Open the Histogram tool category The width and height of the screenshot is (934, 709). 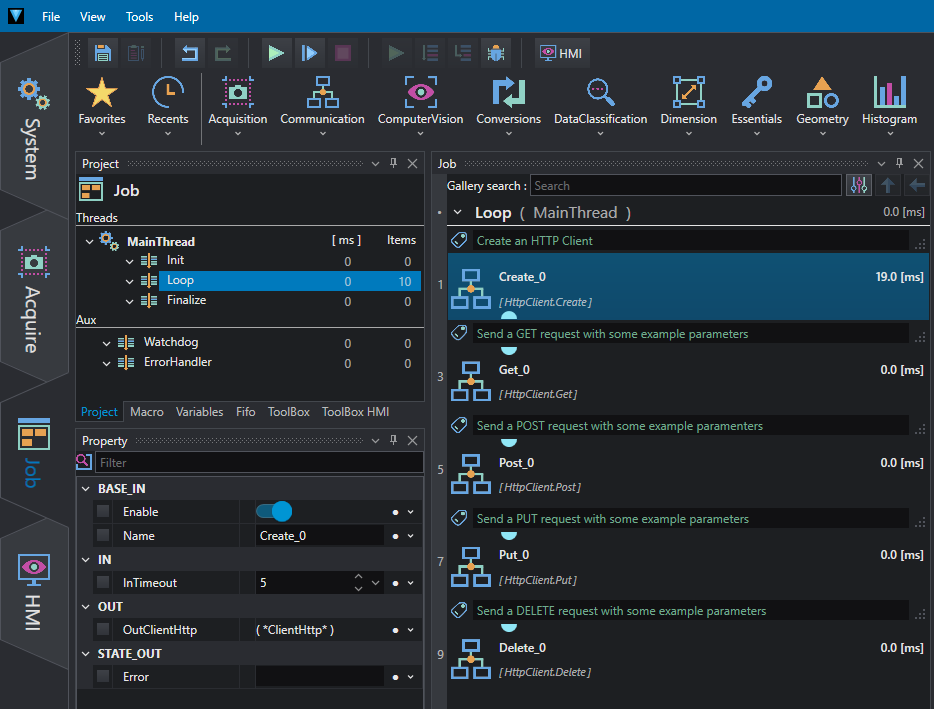[889, 105]
